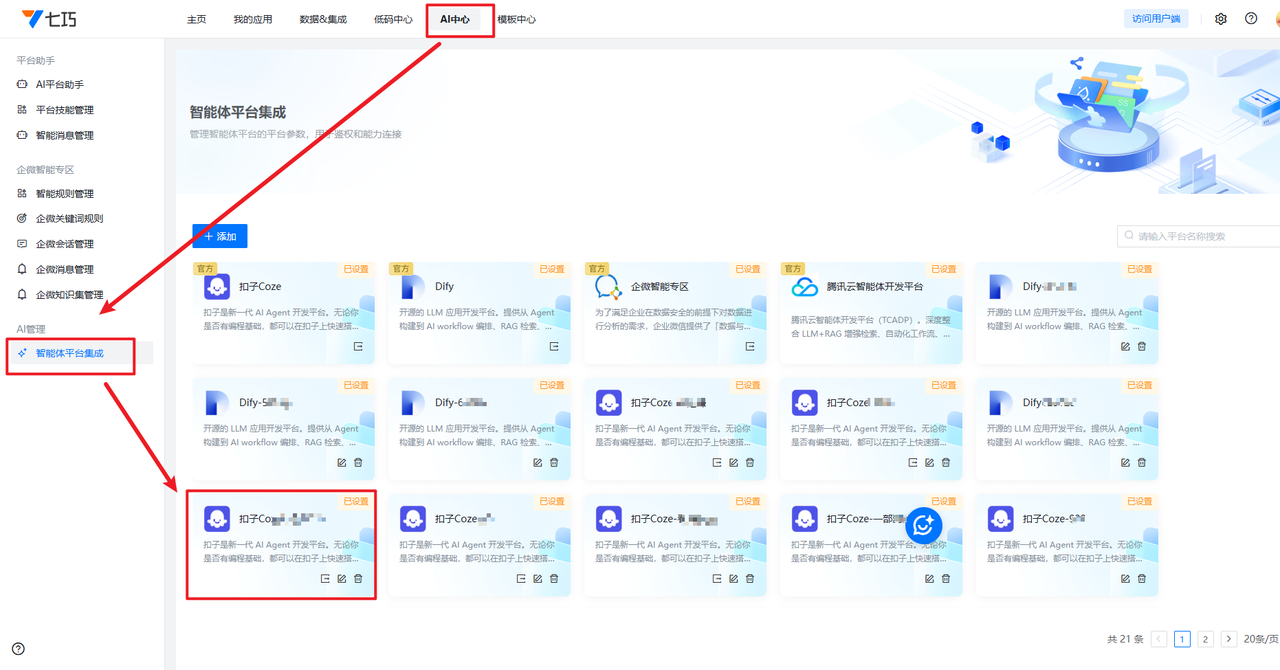Open 平台技能管理 in the left sidebar
Viewport: 1280px width, 670px height.
click(x=64, y=110)
